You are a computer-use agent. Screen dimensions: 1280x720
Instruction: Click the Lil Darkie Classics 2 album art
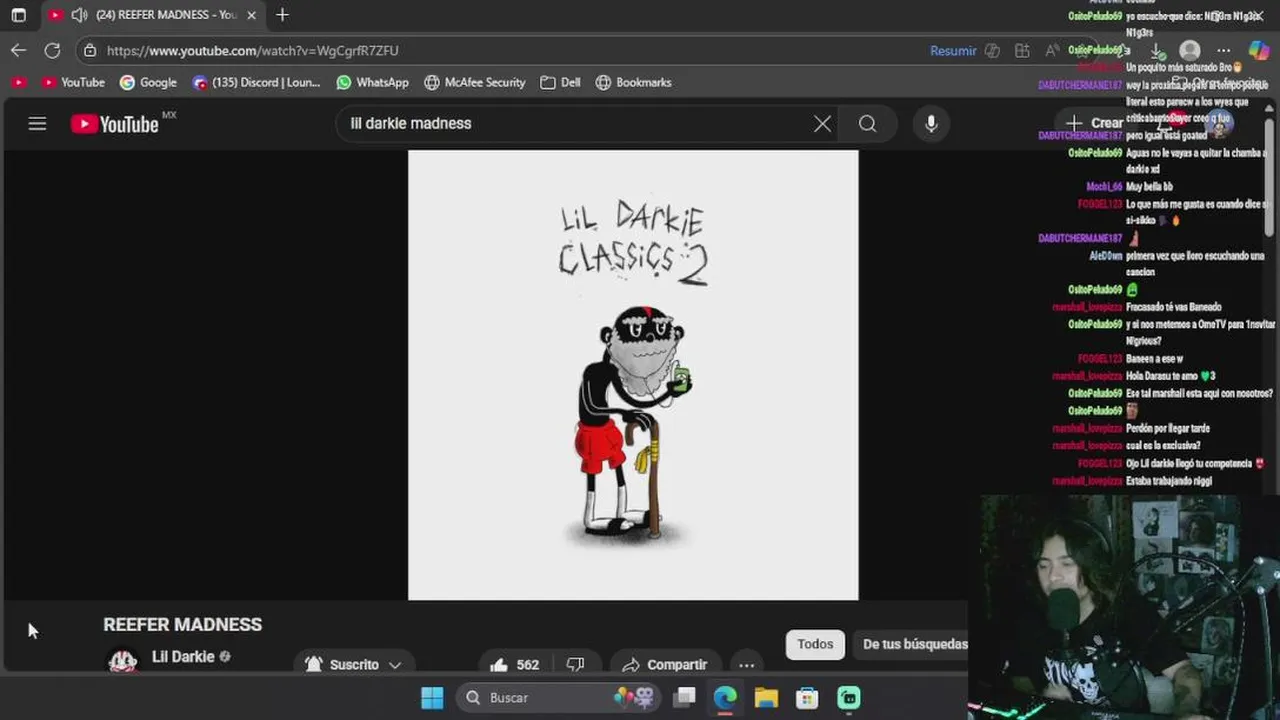pos(633,375)
